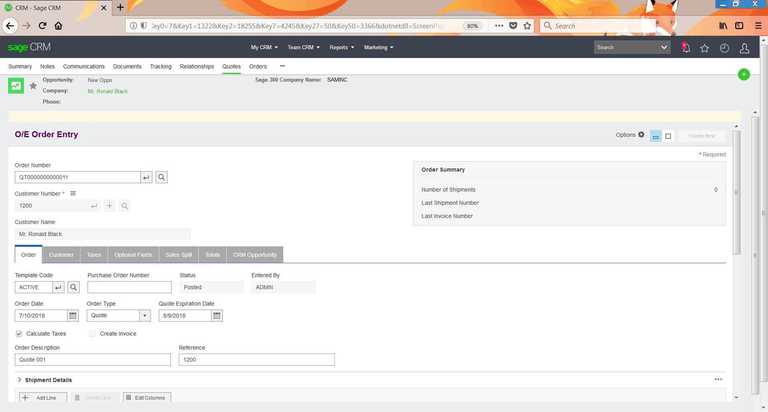Expand the header Search dropdown arrow
The width and height of the screenshot is (768, 412).
[664, 48]
